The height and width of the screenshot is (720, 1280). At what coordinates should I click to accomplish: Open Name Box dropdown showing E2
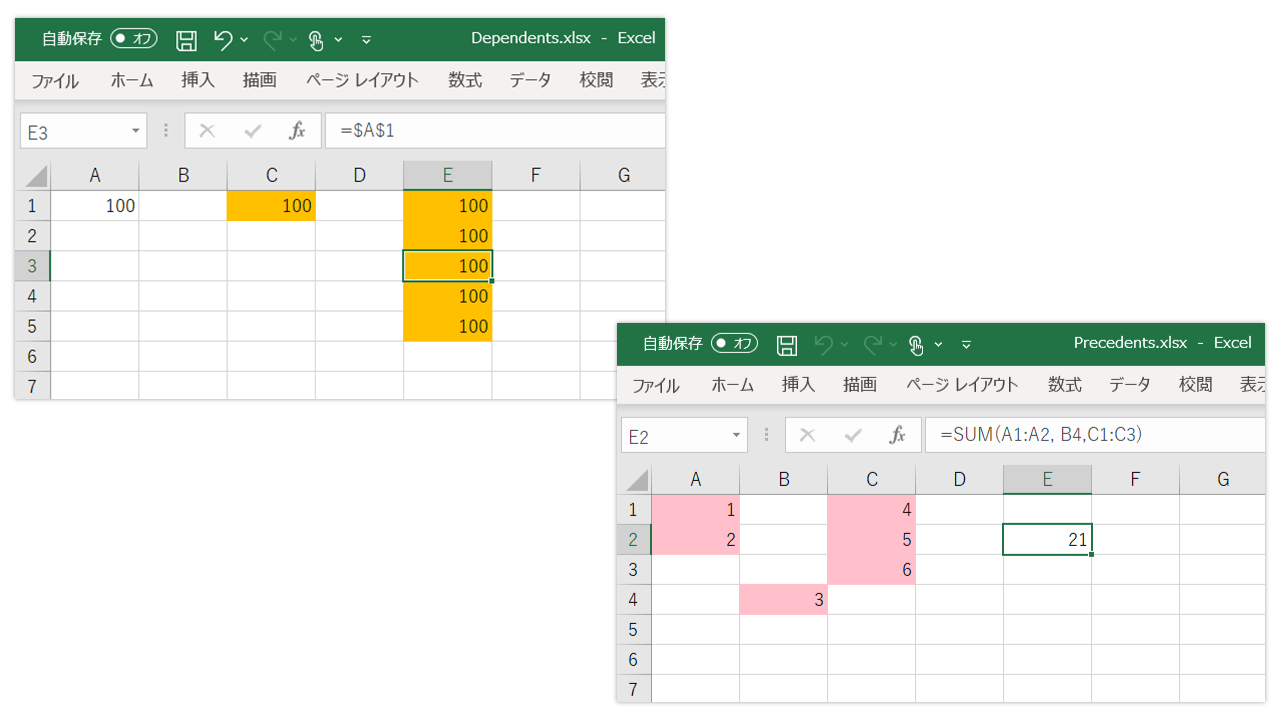(x=737, y=435)
